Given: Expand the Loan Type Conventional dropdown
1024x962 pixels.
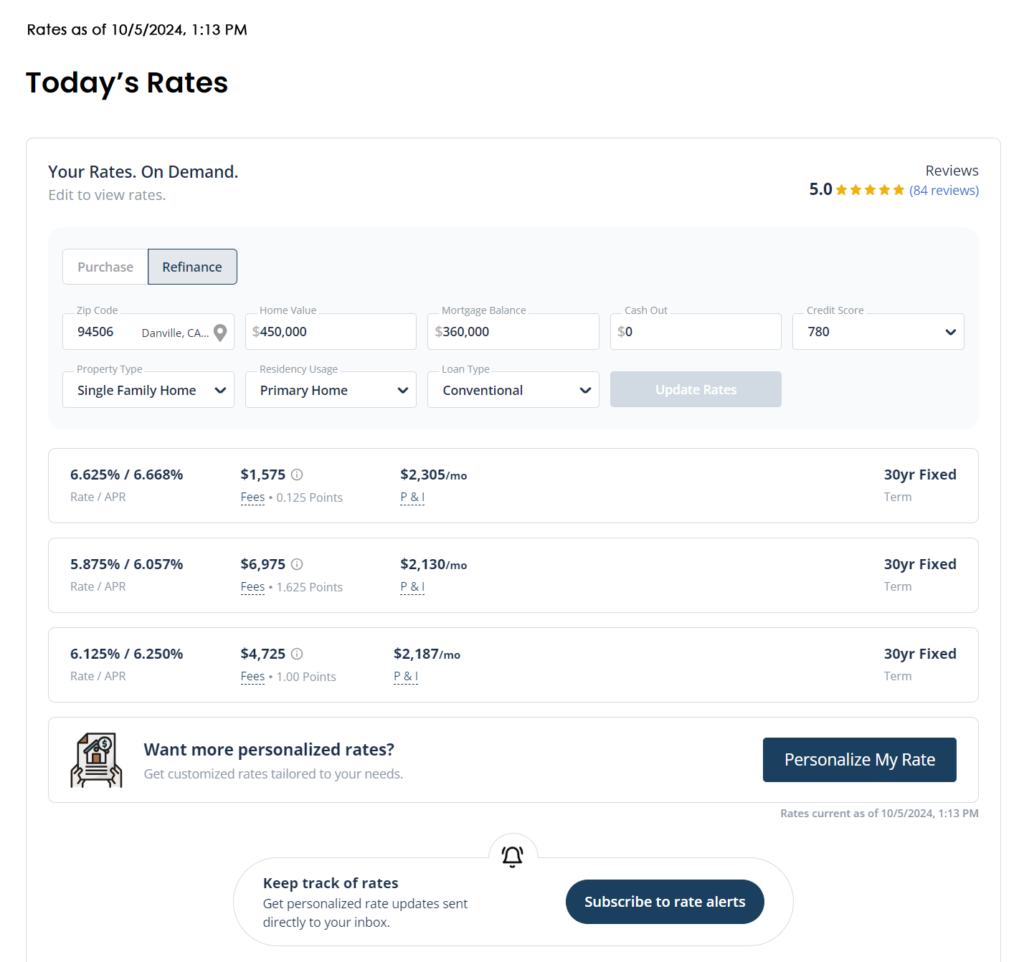Looking at the screenshot, I should pyautogui.click(x=513, y=390).
